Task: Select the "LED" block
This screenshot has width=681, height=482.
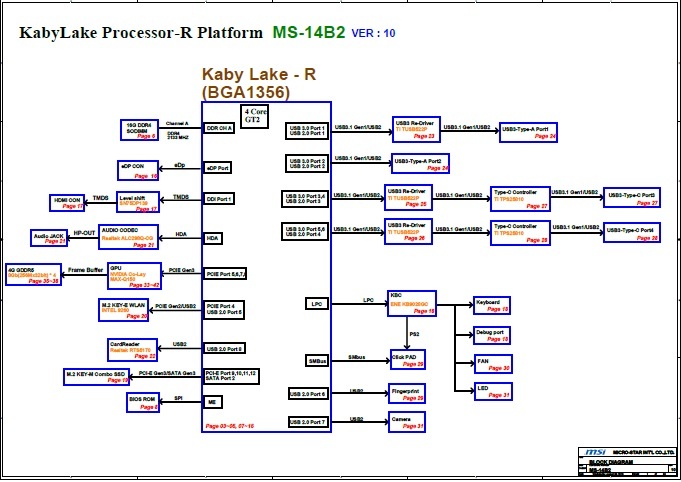Action: point(493,391)
